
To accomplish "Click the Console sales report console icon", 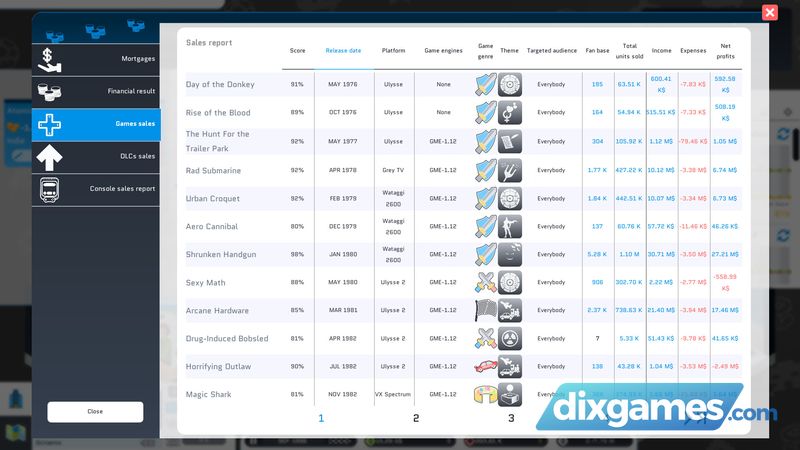I will (51, 188).
